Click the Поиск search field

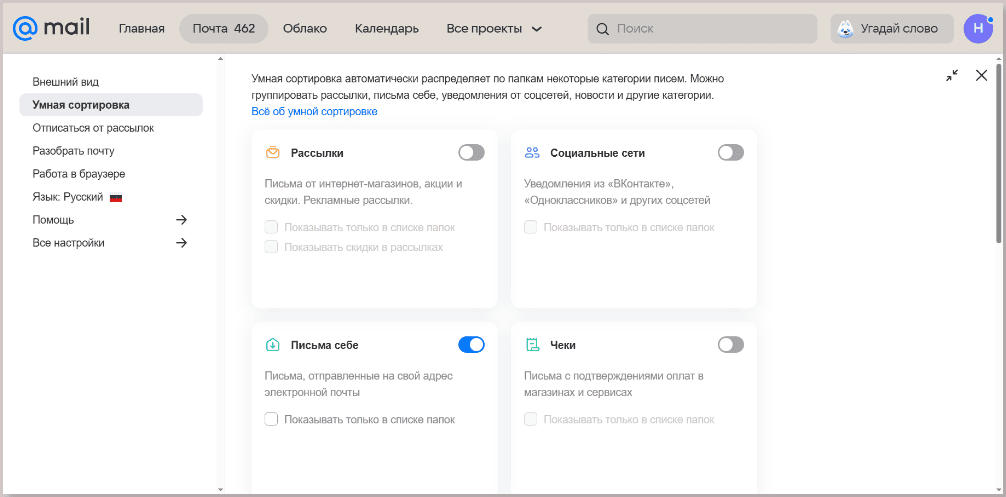coord(703,29)
